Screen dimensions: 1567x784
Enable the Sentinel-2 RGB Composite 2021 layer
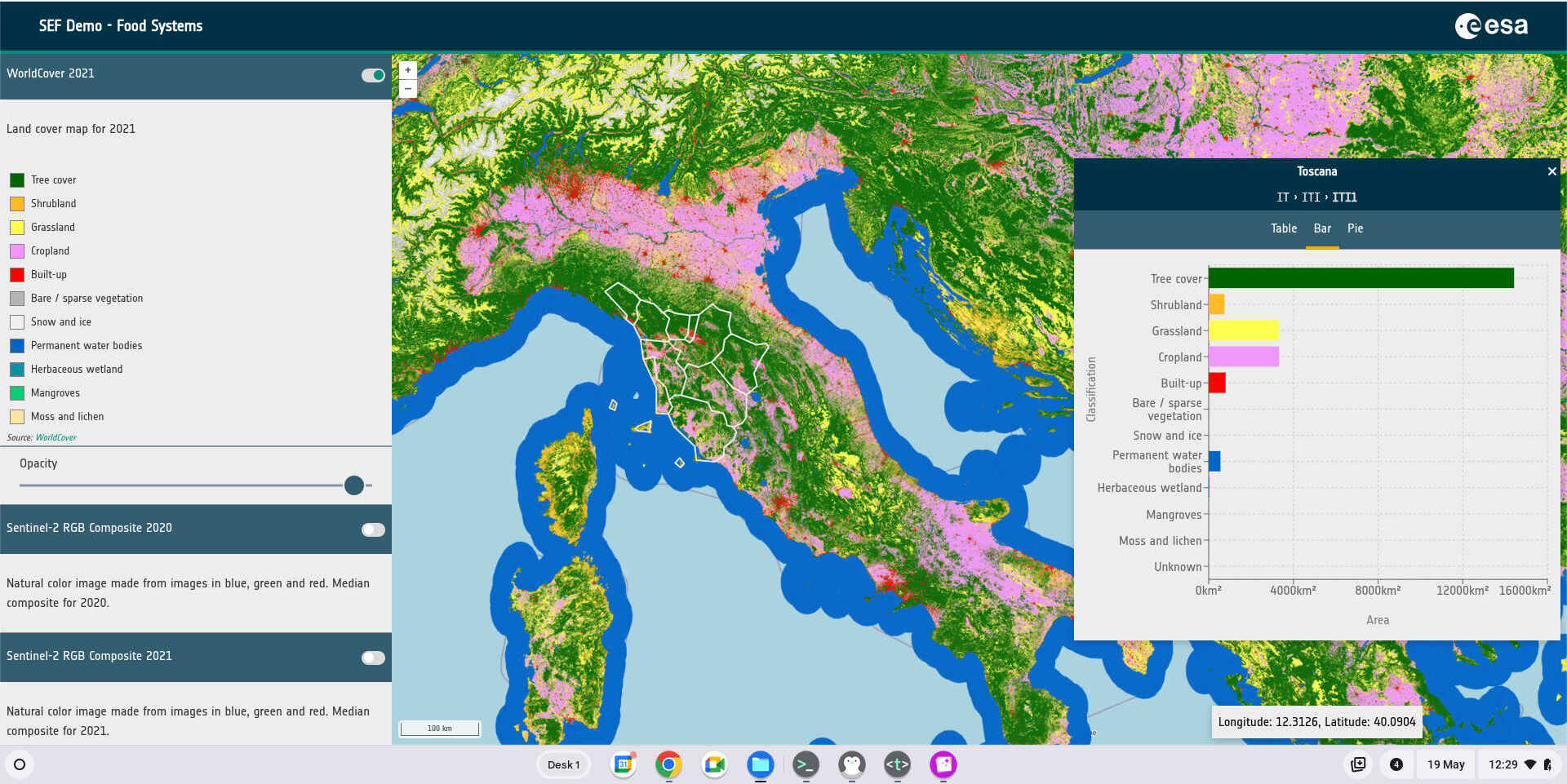point(373,658)
